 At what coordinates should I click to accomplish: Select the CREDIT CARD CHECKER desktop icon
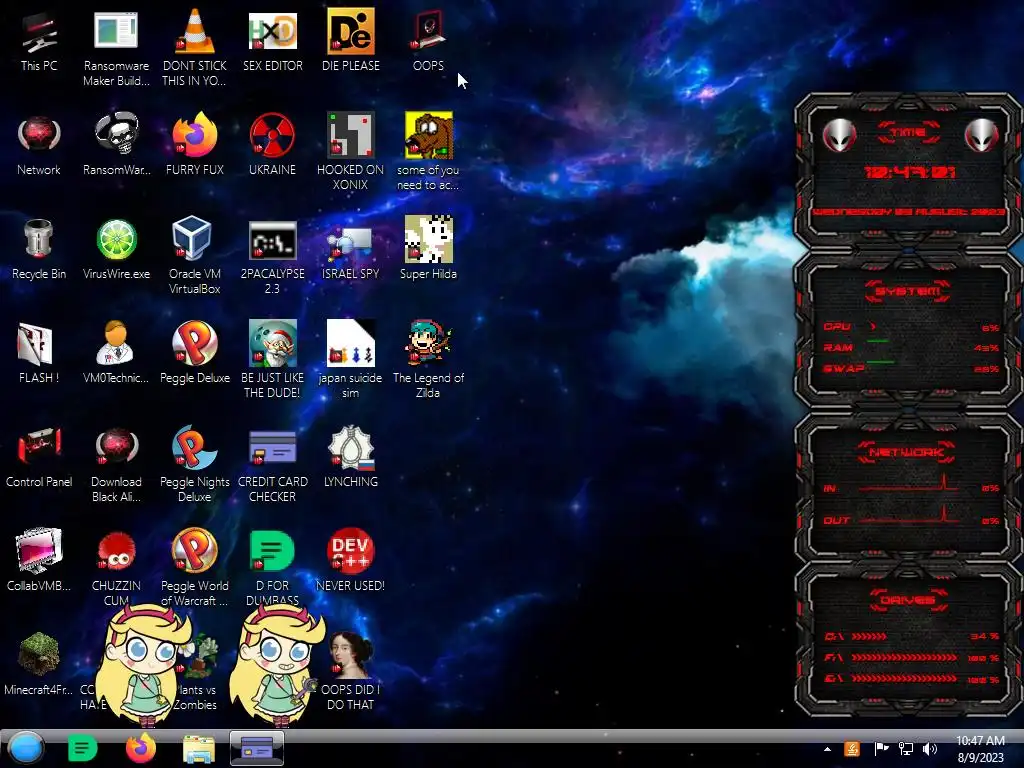coord(272,449)
